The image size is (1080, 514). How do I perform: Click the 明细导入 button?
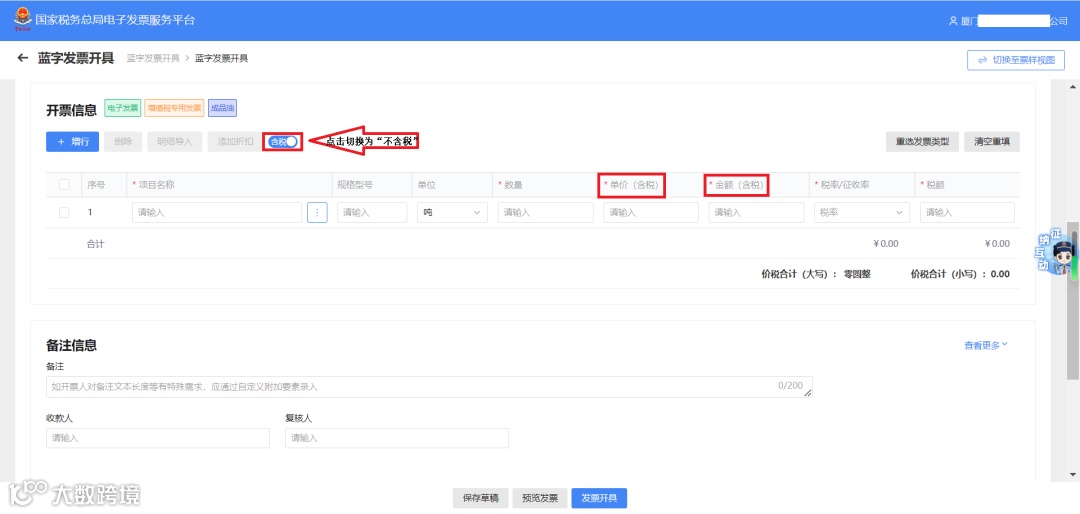pyautogui.click(x=175, y=142)
